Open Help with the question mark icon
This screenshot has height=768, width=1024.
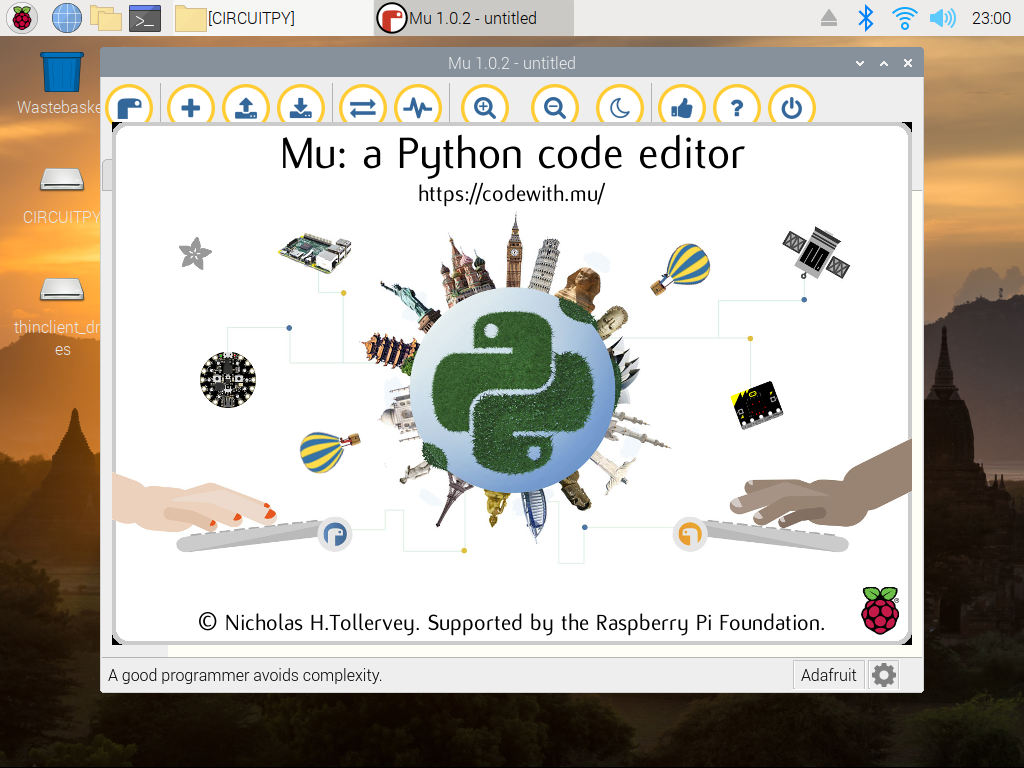[737, 104]
